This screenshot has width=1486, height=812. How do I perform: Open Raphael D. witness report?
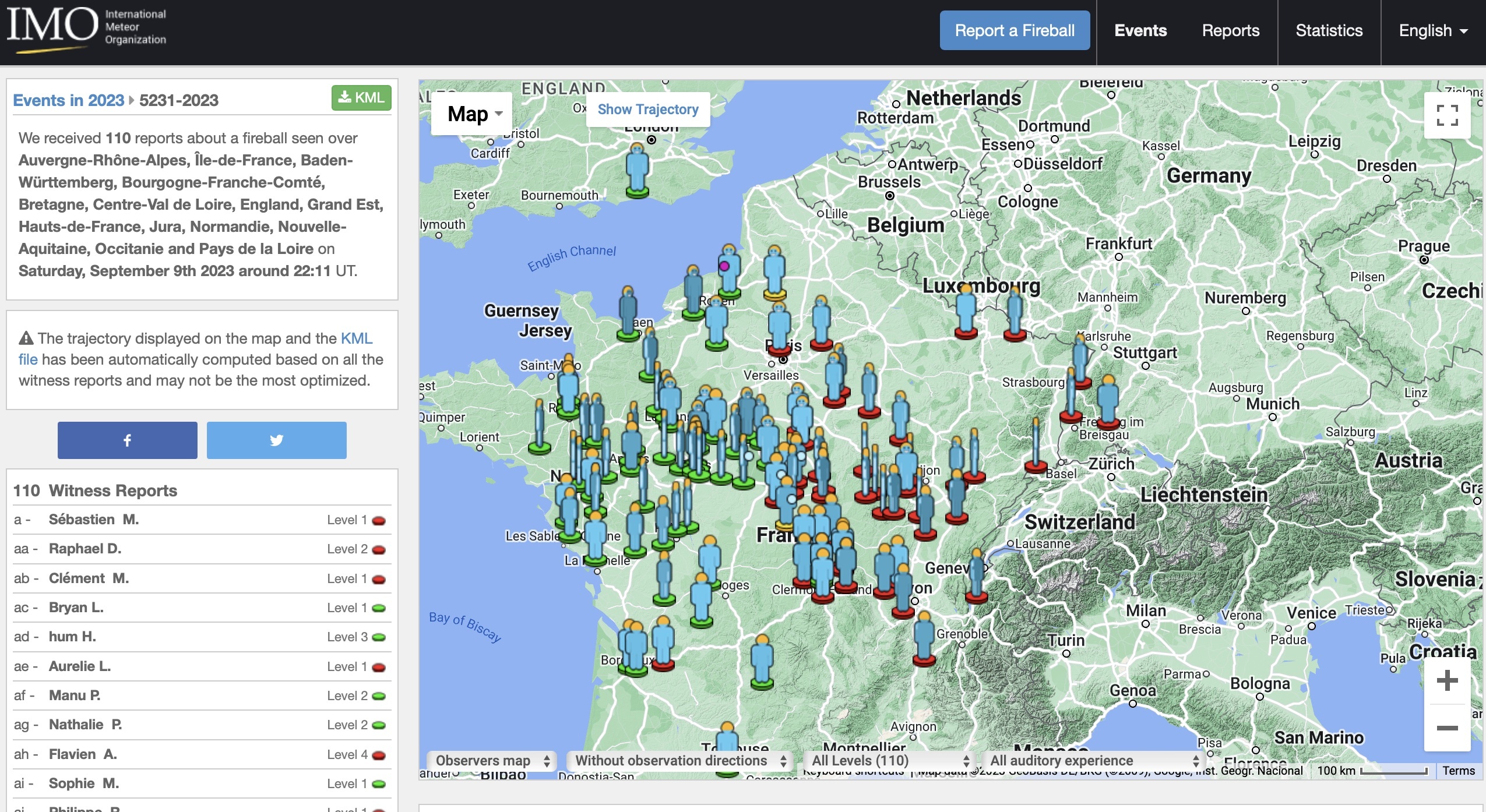tap(85, 549)
